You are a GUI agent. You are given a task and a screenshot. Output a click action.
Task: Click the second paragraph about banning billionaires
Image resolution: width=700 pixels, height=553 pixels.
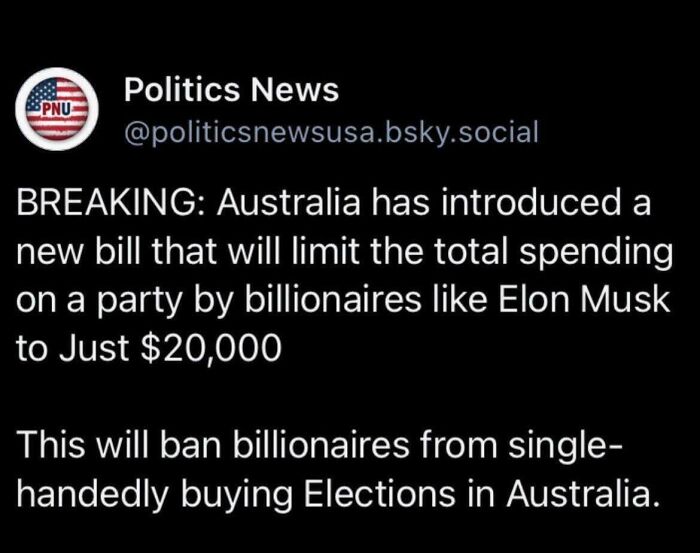point(338,470)
